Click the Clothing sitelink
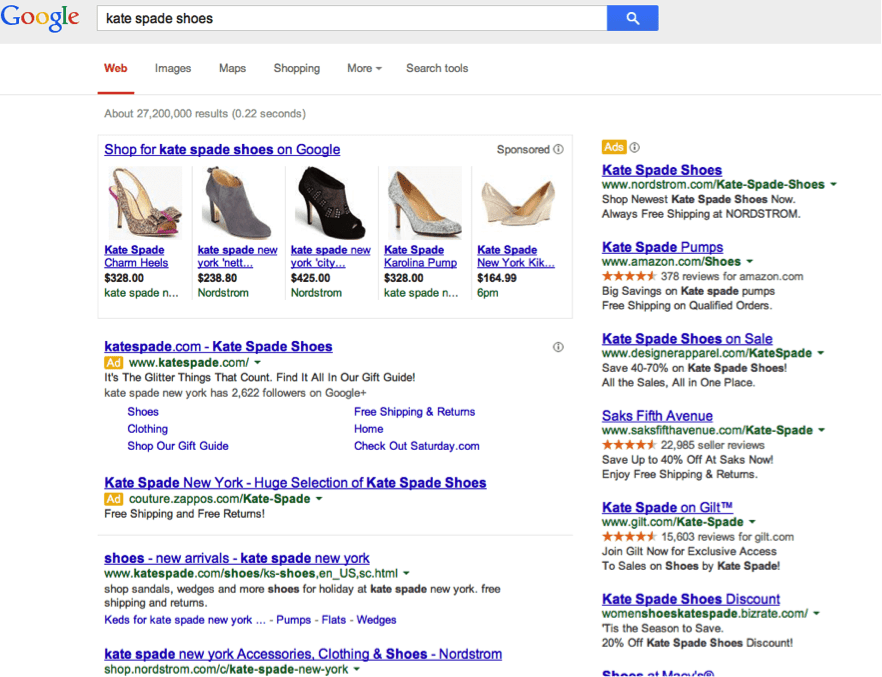The image size is (882, 677). click(147, 428)
